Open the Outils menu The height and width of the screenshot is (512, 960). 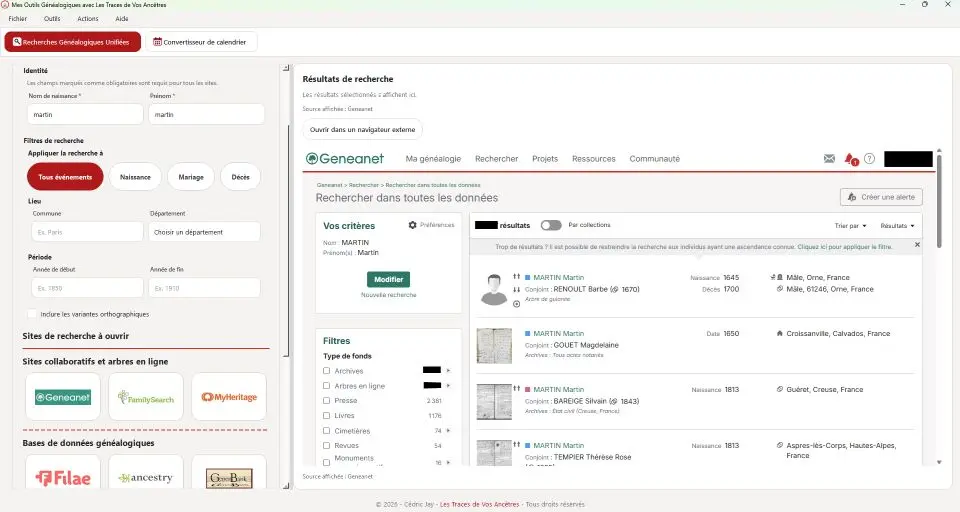[x=52, y=18]
